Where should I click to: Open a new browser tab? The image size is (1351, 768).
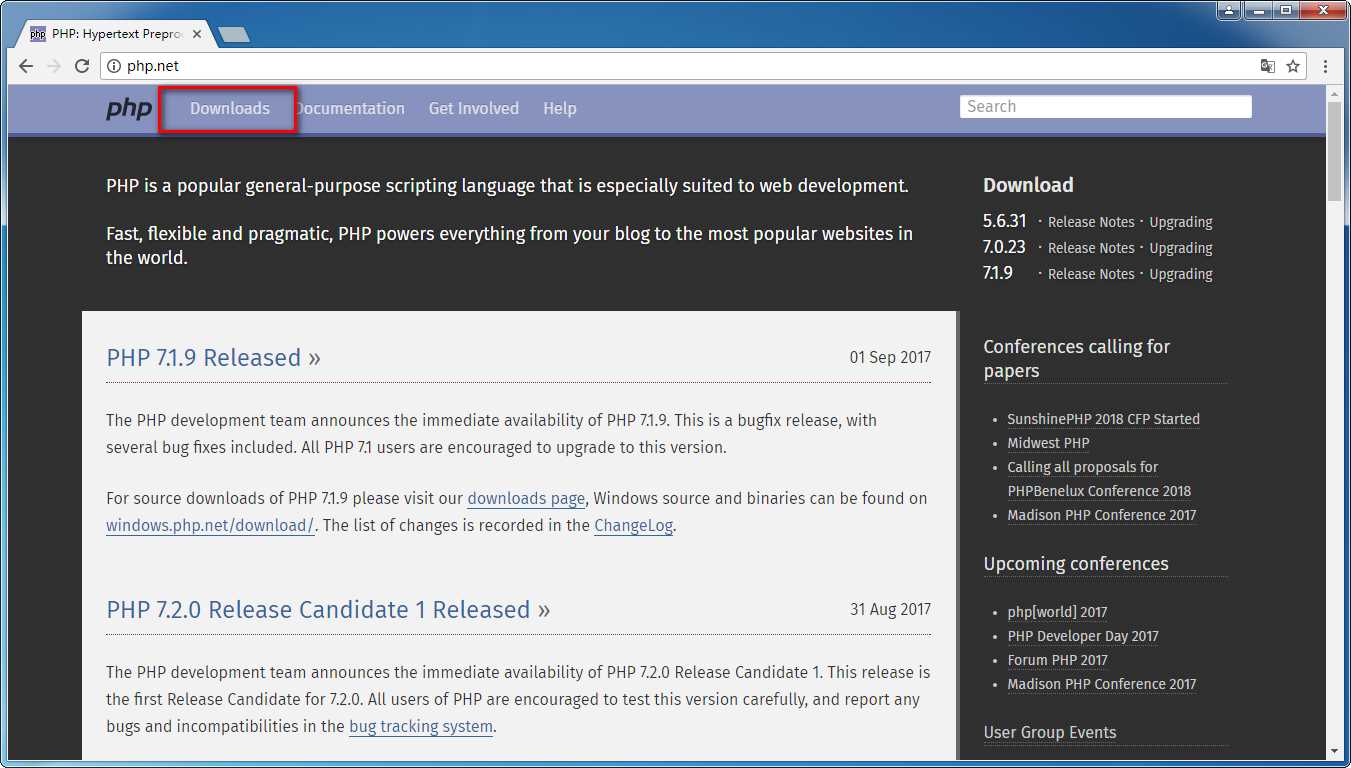(234, 35)
